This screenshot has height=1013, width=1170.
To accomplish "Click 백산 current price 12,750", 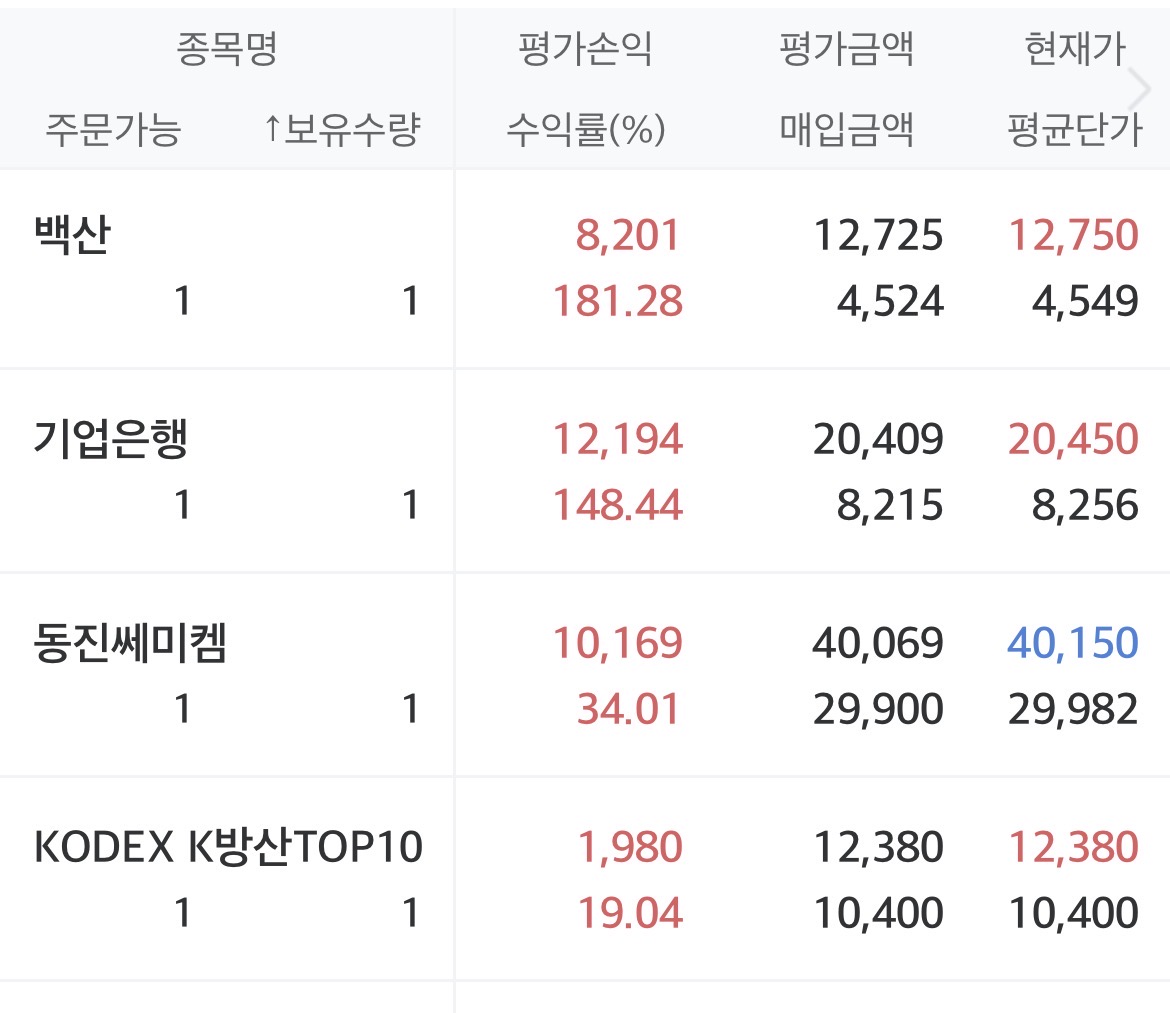I will pos(1074,236).
